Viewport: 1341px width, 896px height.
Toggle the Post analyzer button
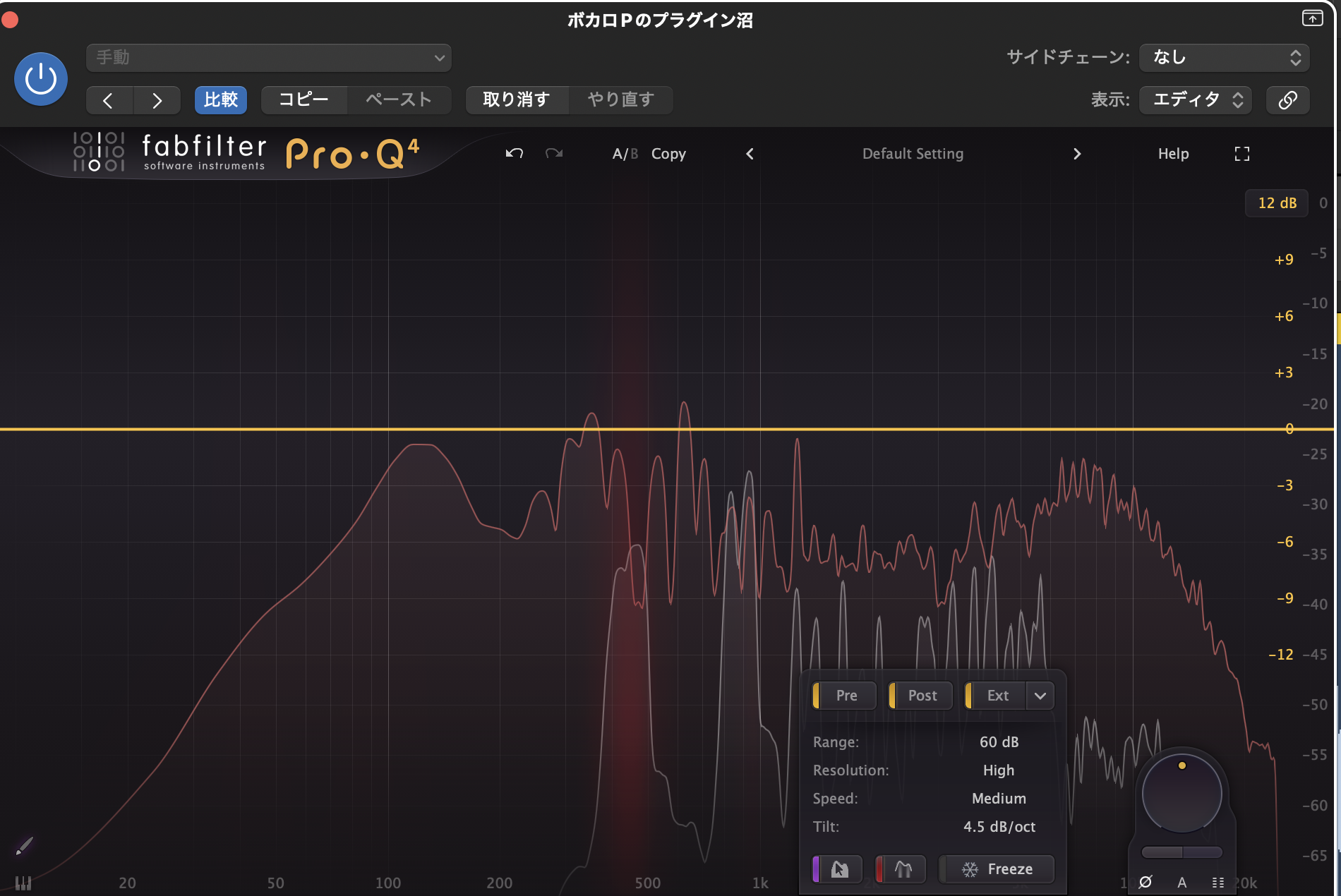coord(921,696)
